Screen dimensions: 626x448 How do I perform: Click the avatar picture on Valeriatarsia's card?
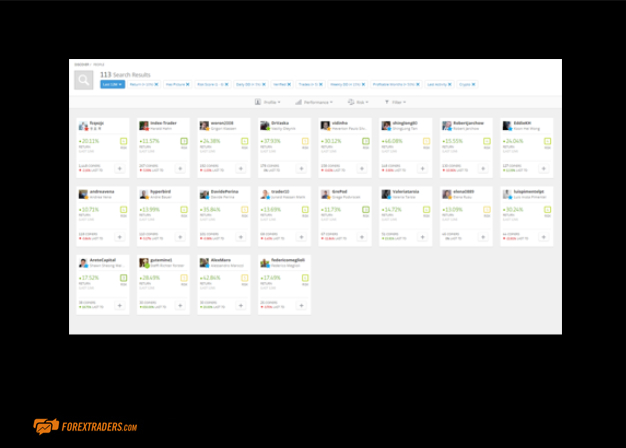(x=386, y=194)
